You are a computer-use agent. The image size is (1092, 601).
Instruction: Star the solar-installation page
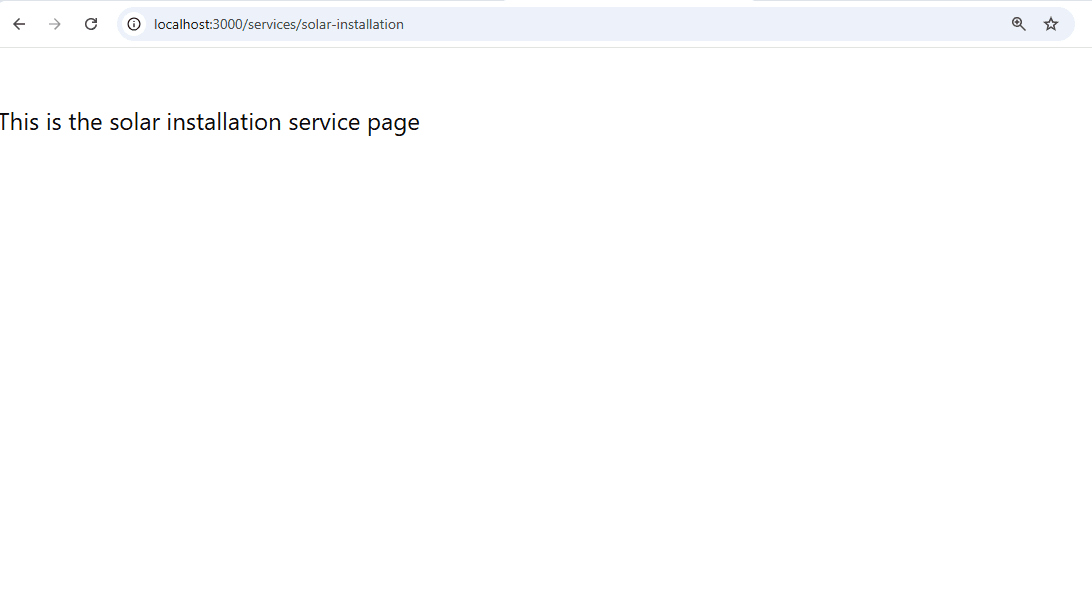[x=1051, y=23]
